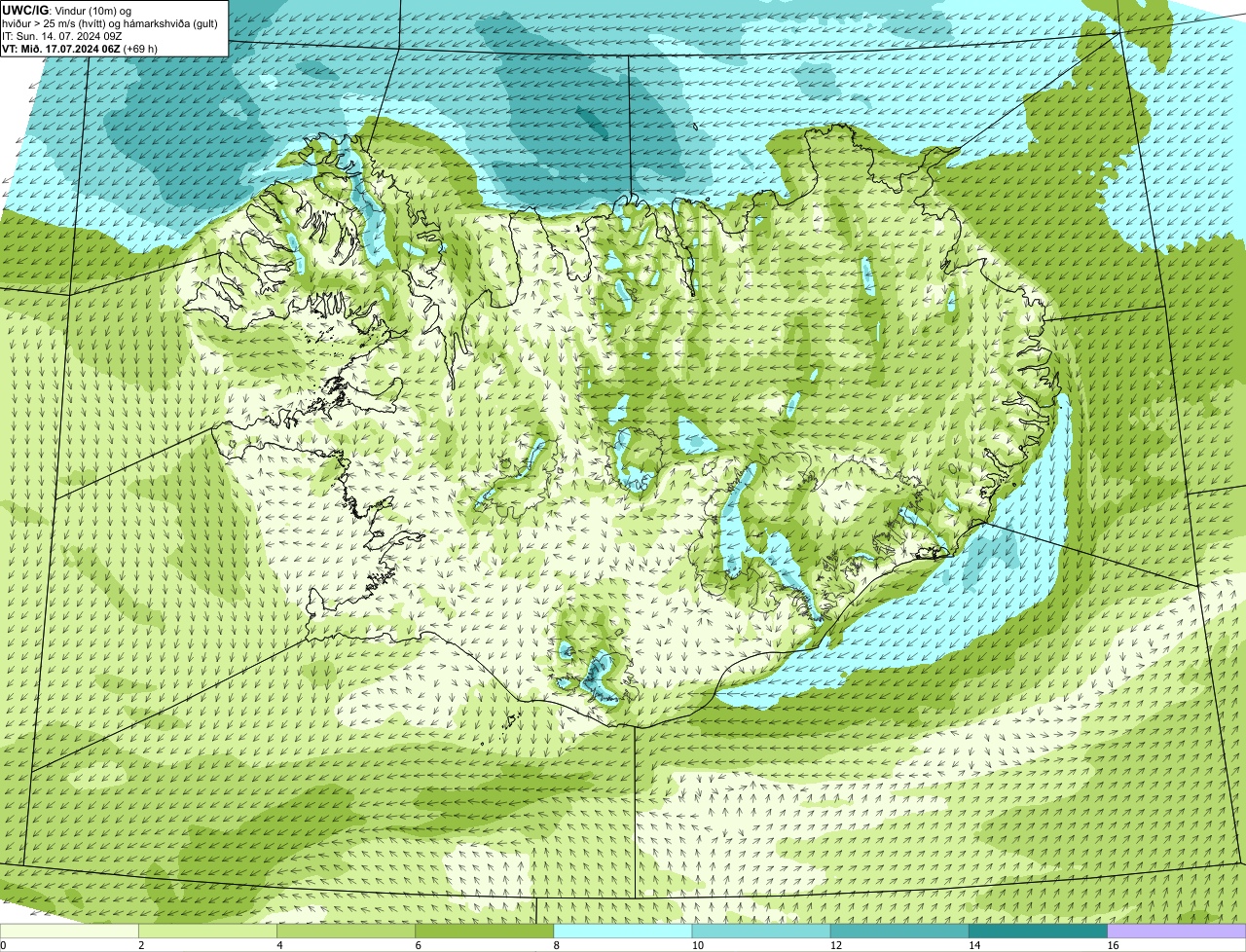Click the 'hviður > 25 m/s (hvítt)' description line
The width and height of the screenshot is (1246, 952).
110,22
